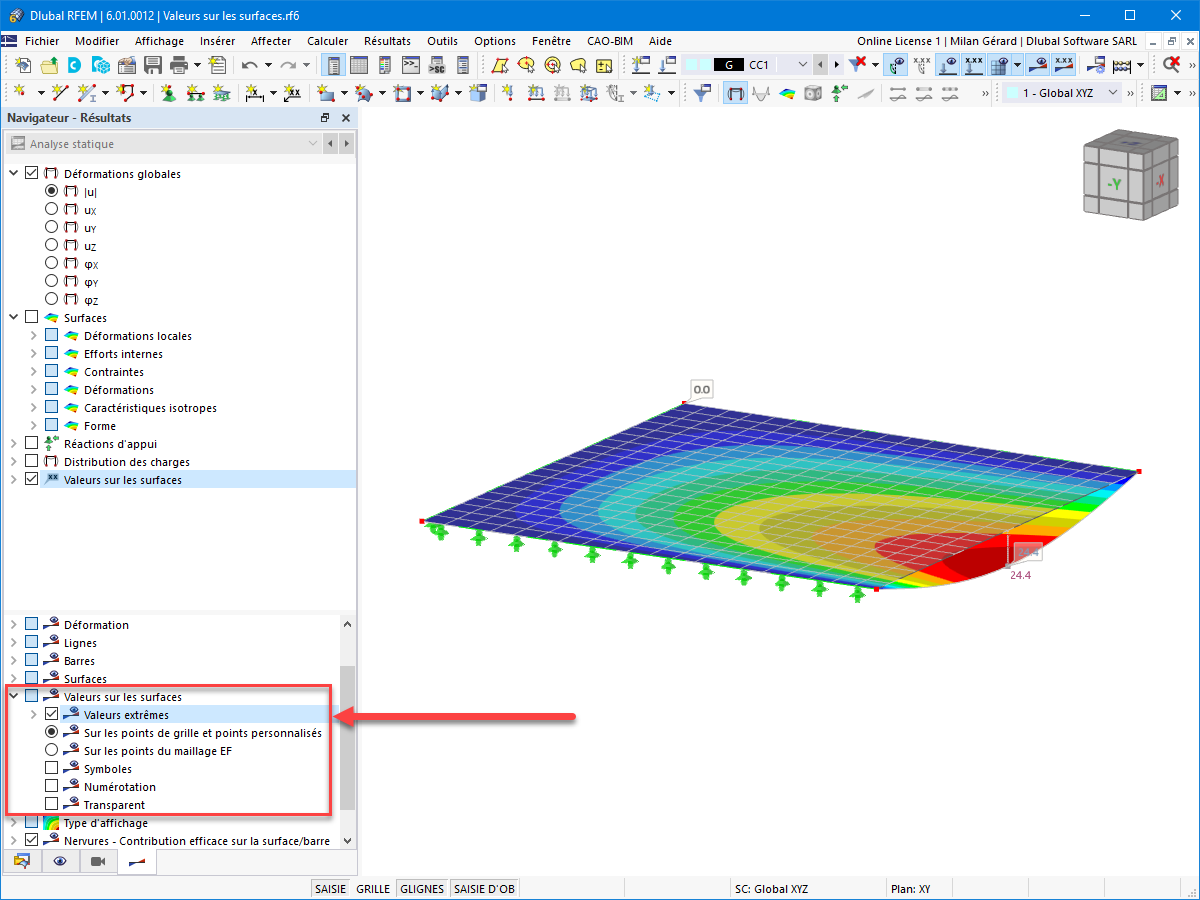
Task: Open the Aide menu
Action: [x=660, y=41]
